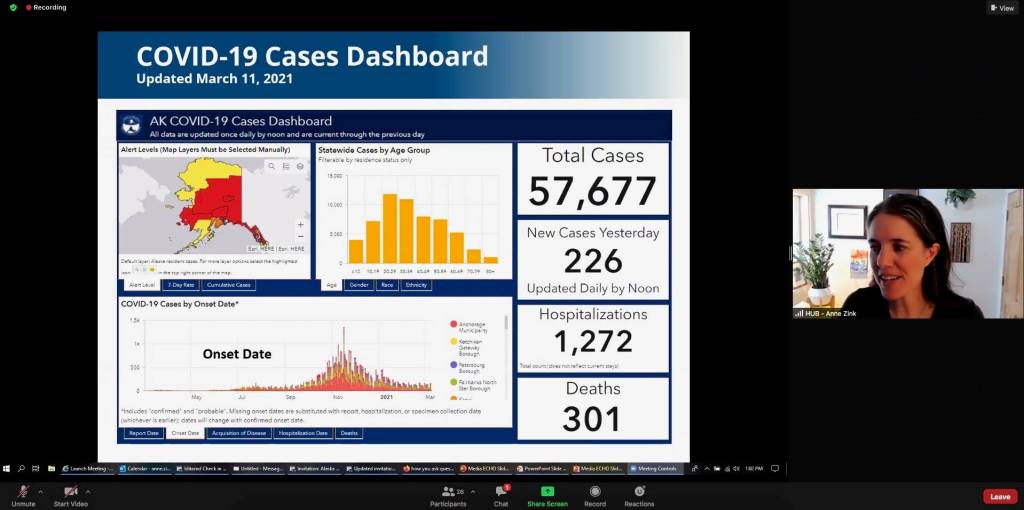Leave the meeting with the red button
The width and height of the screenshot is (1024, 510).
[1000, 496]
